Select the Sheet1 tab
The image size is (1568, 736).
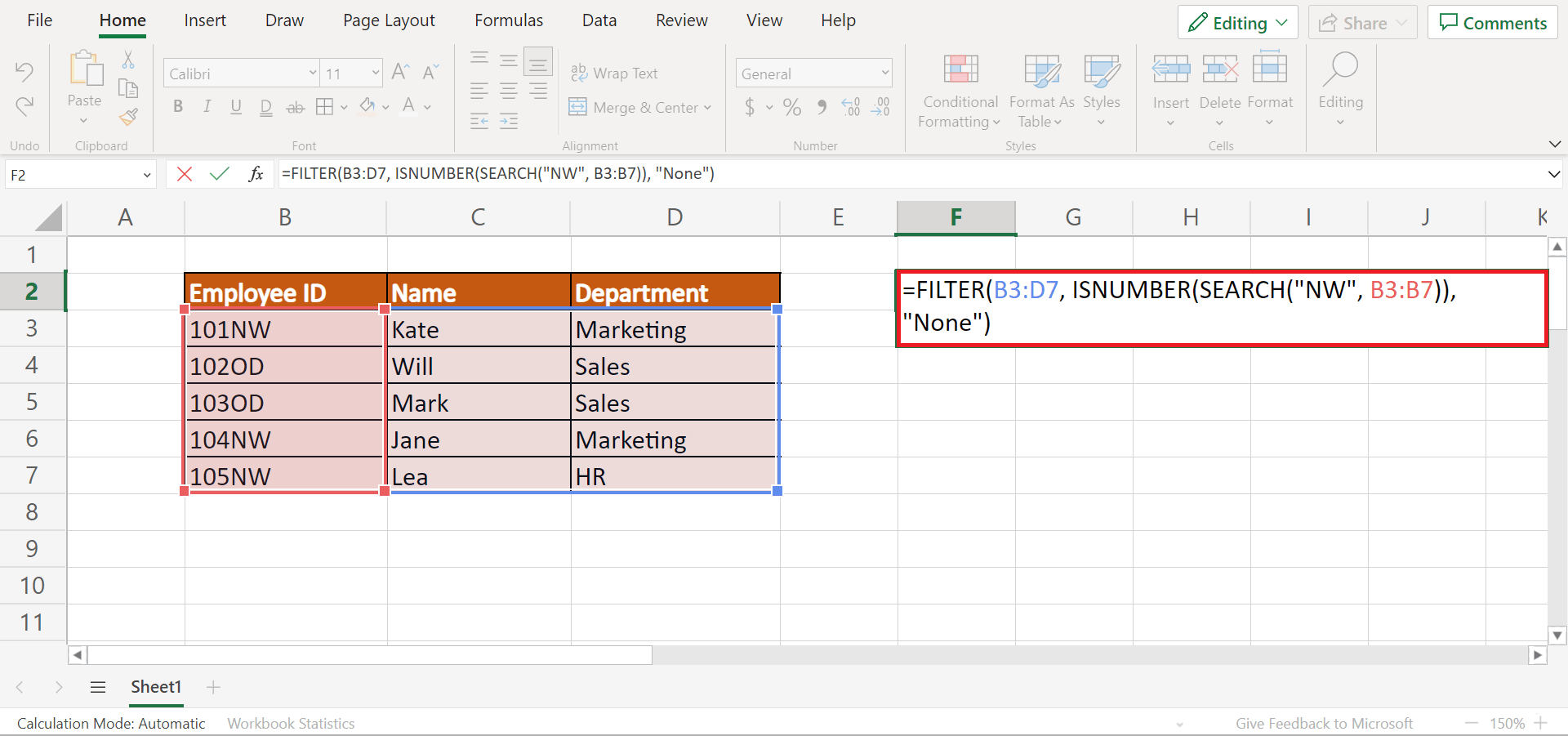pyautogui.click(x=155, y=687)
